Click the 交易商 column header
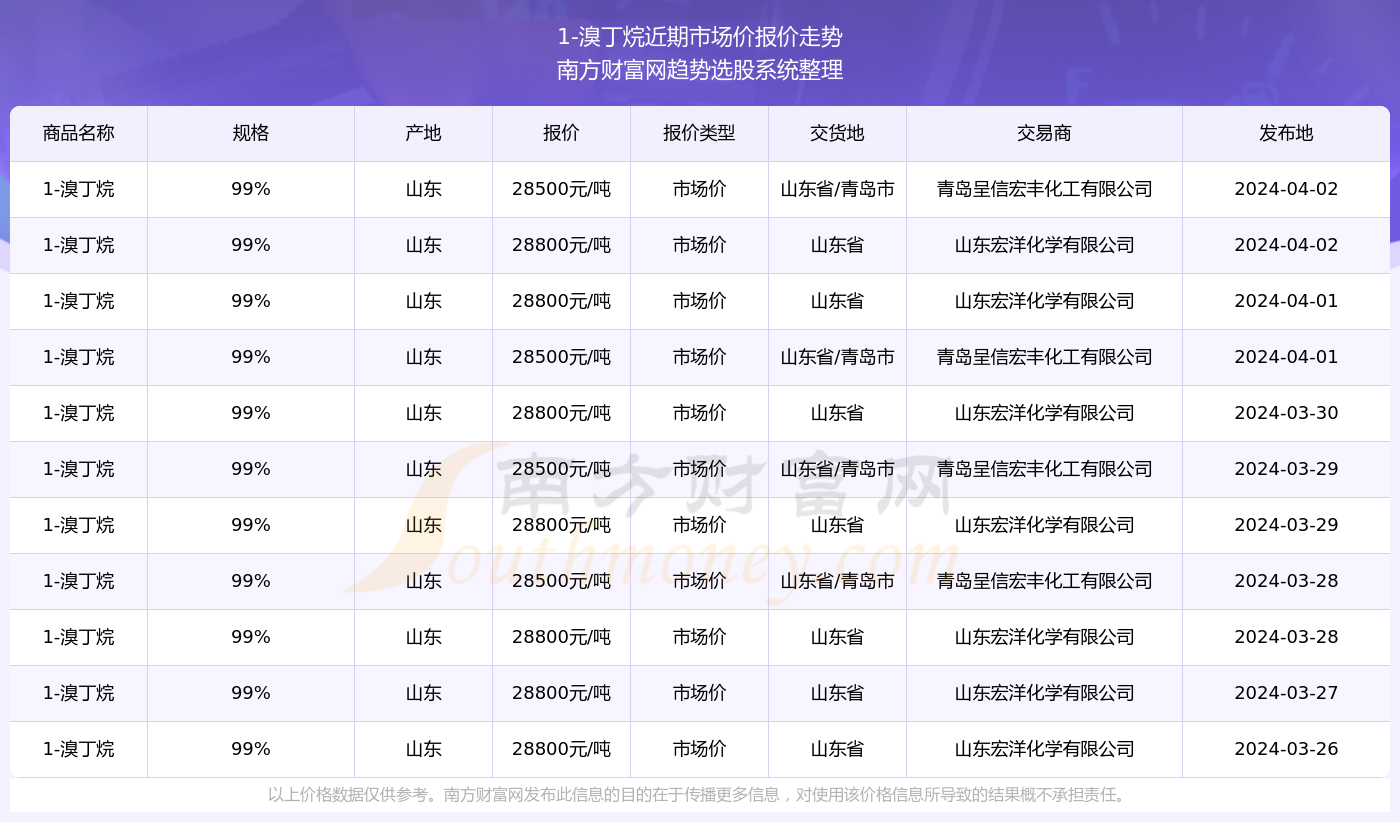This screenshot has width=1400, height=822. tap(1043, 133)
